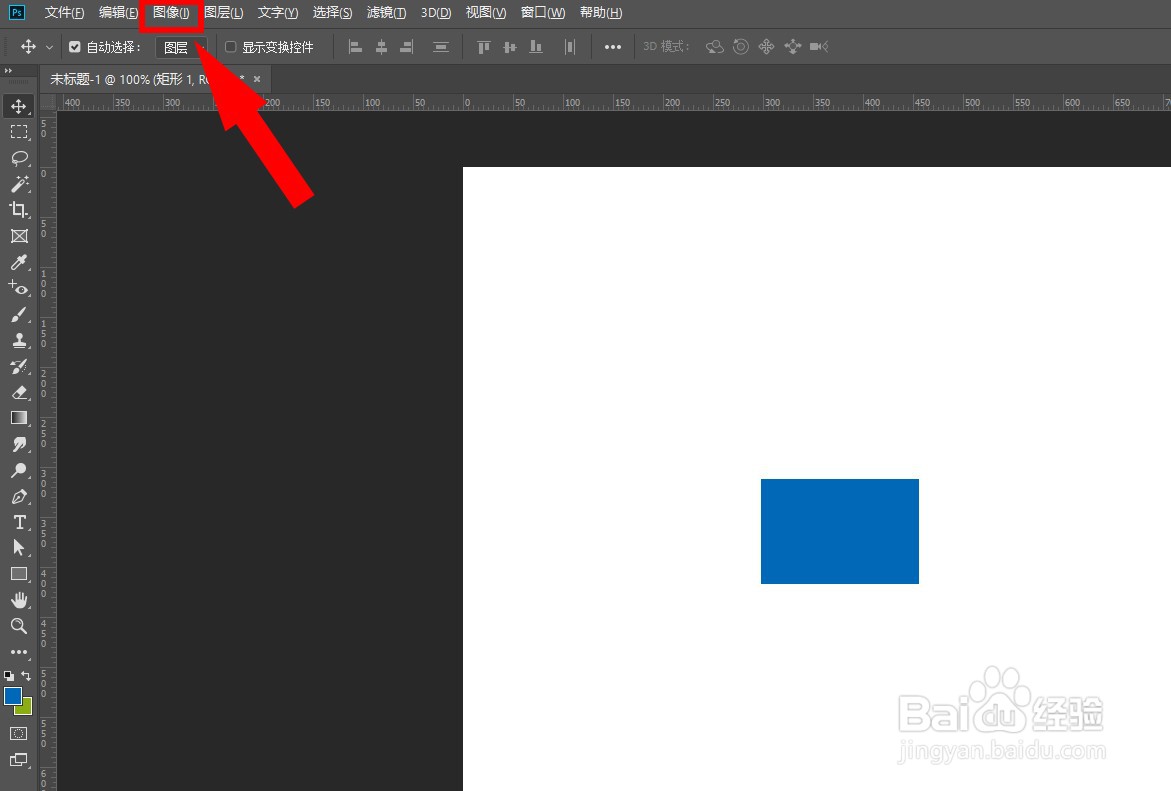Select the Path Selection tool
This screenshot has width=1171, height=791.
click(19, 548)
